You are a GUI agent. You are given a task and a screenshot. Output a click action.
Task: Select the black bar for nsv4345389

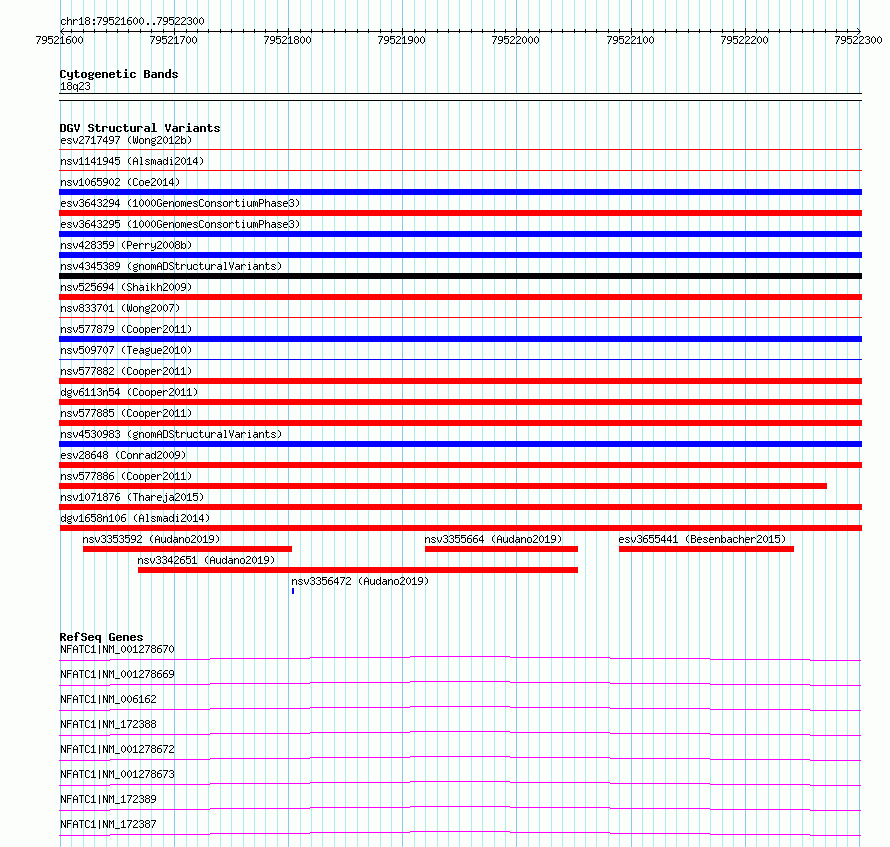tap(460, 276)
